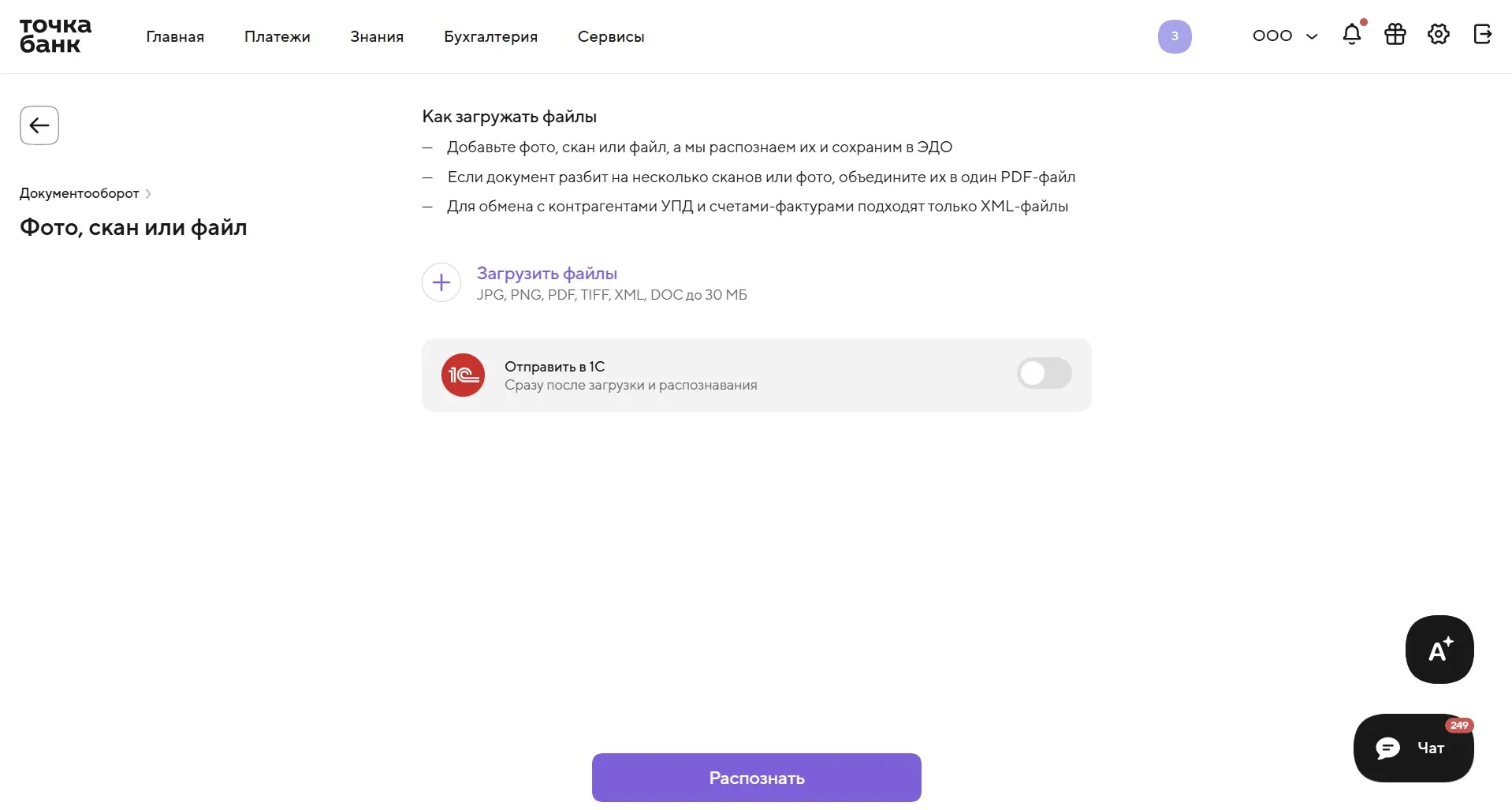Open the gift bonuses icon

pos(1395,35)
